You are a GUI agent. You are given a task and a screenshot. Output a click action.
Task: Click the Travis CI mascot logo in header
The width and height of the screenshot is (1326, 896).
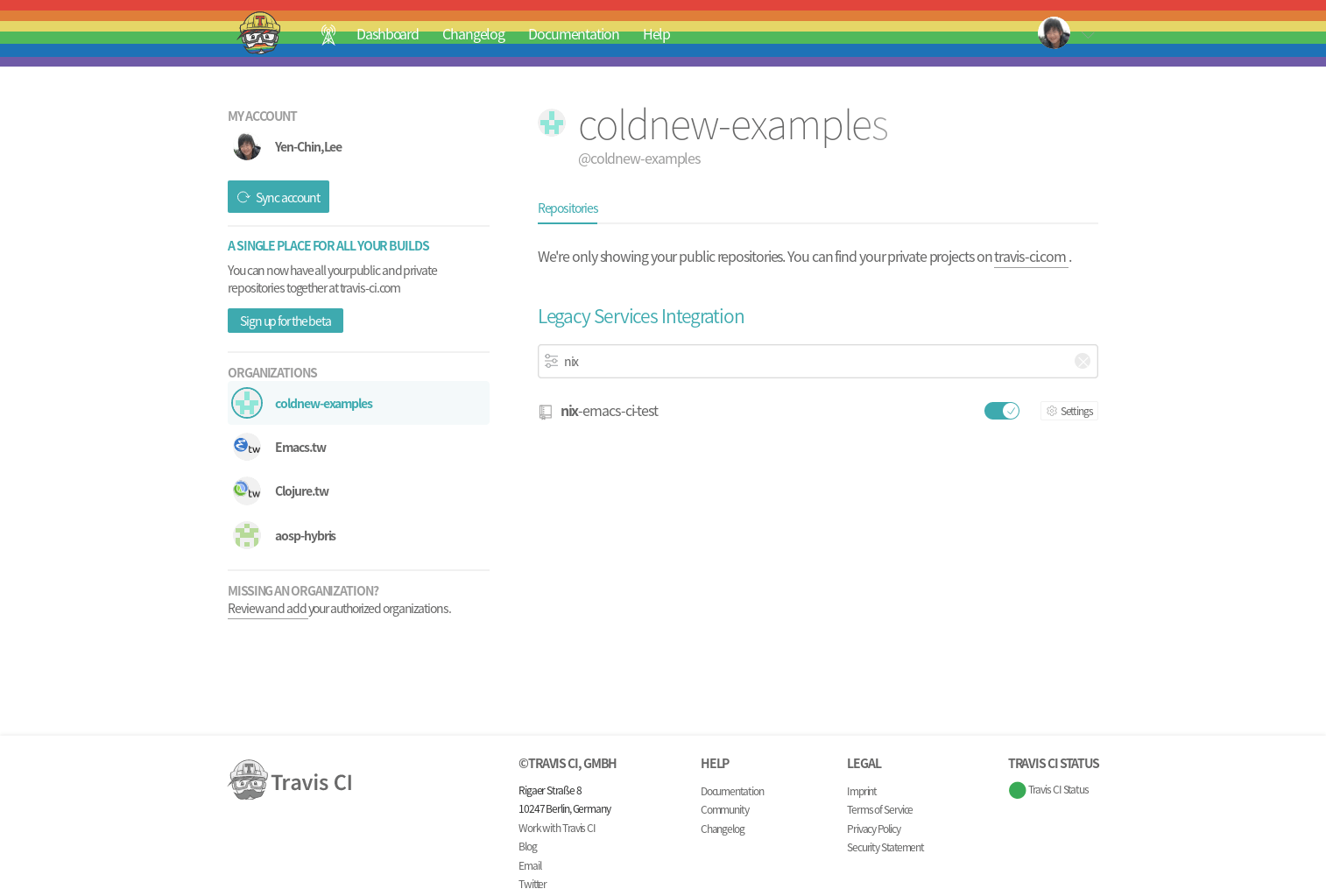(x=259, y=33)
